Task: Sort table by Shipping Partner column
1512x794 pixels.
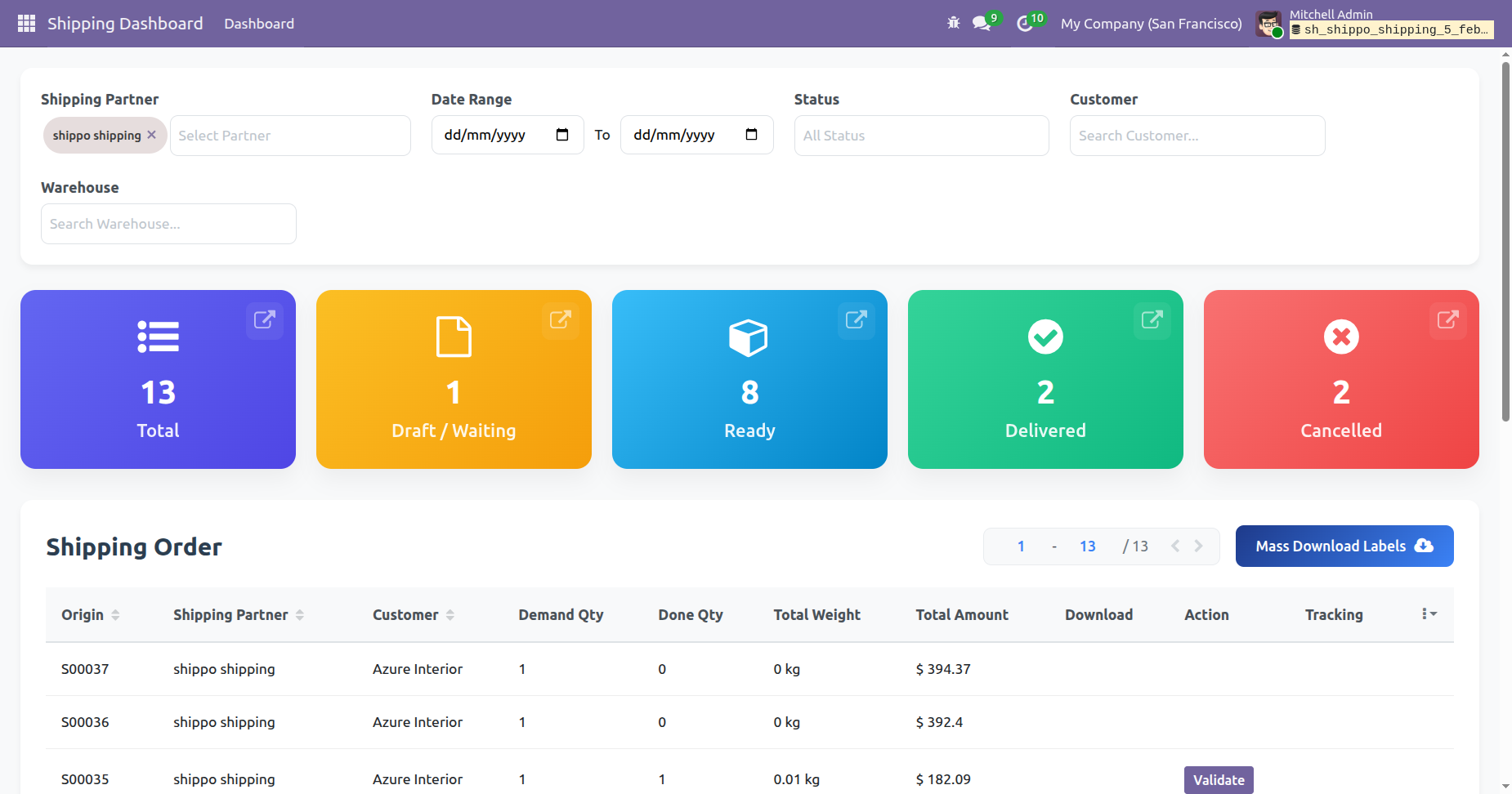Action: tap(300, 615)
